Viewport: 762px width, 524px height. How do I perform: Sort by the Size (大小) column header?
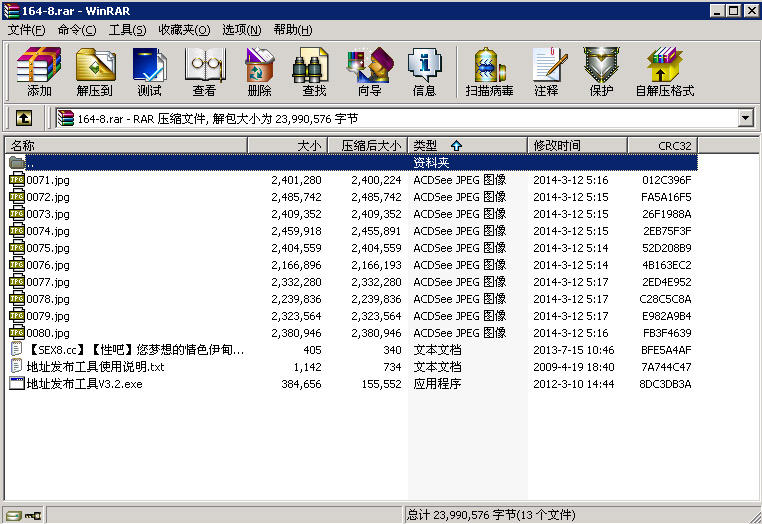pos(287,145)
